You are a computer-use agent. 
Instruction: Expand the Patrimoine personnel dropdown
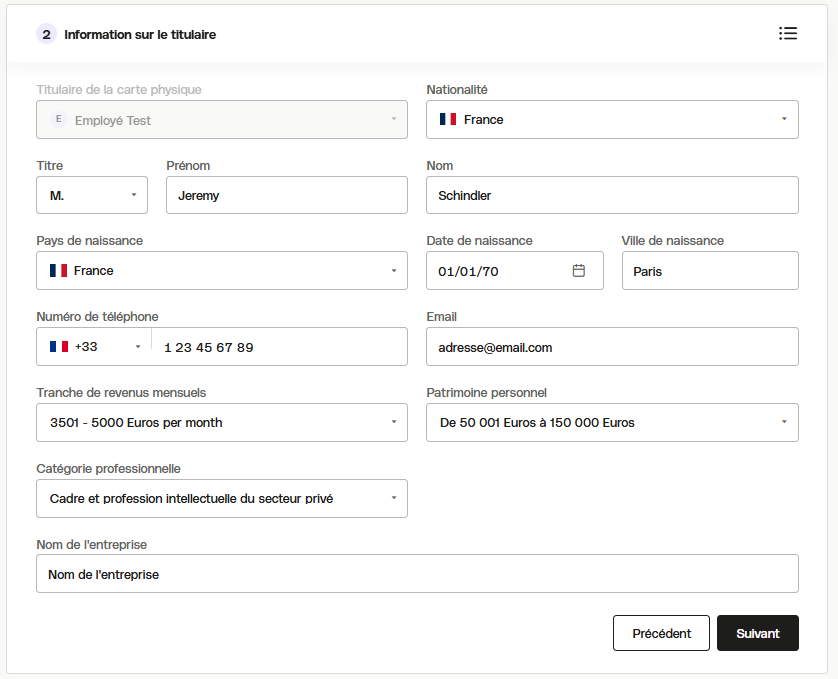click(x=612, y=422)
